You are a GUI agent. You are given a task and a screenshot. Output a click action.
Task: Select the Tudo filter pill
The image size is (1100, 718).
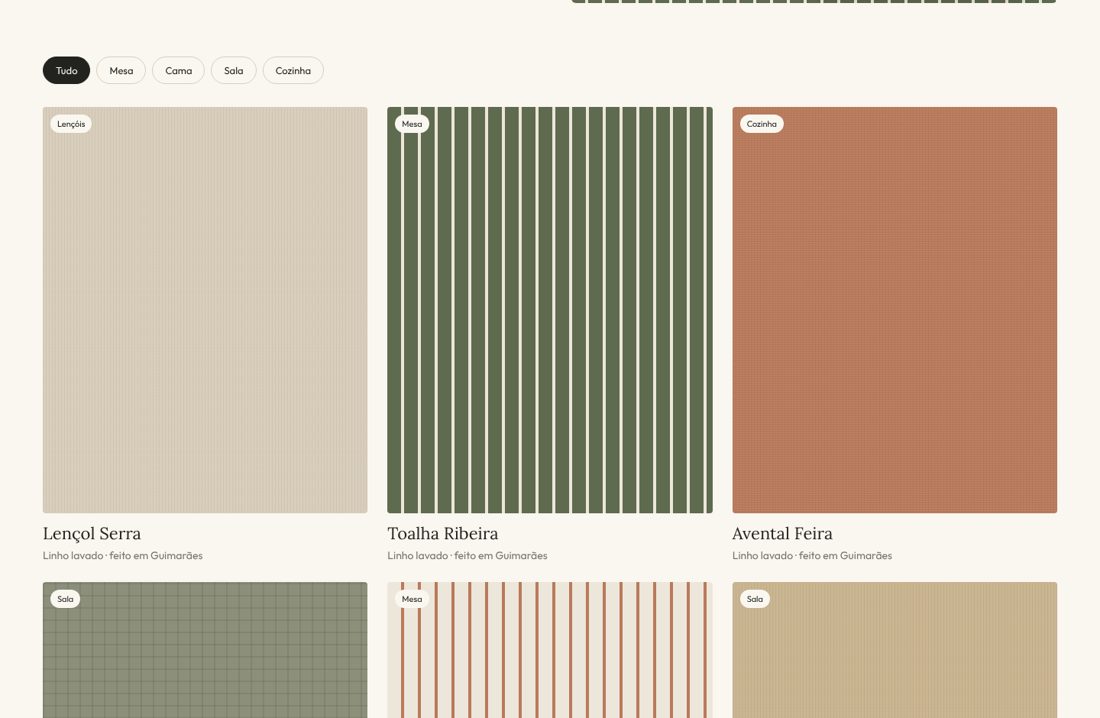point(67,70)
